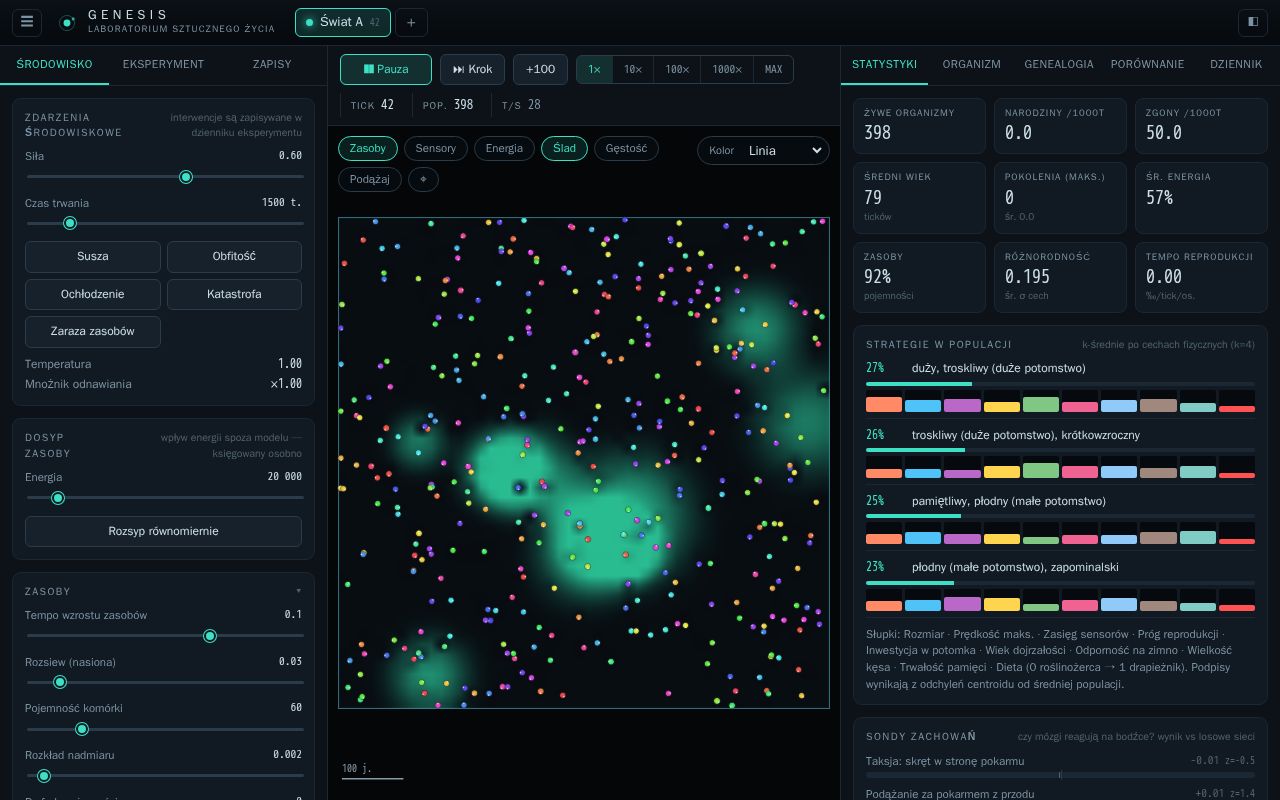Select the 1× speed option
Screen dimensions: 1280x800
[595, 69]
